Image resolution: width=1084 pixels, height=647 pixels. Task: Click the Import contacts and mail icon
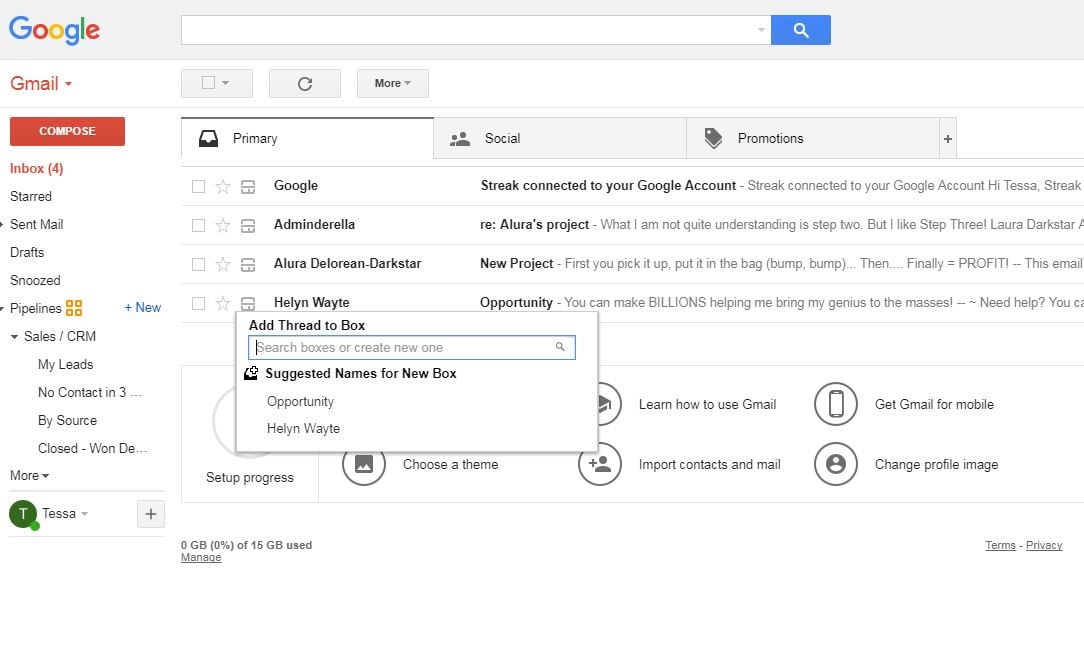click(599, 464)
